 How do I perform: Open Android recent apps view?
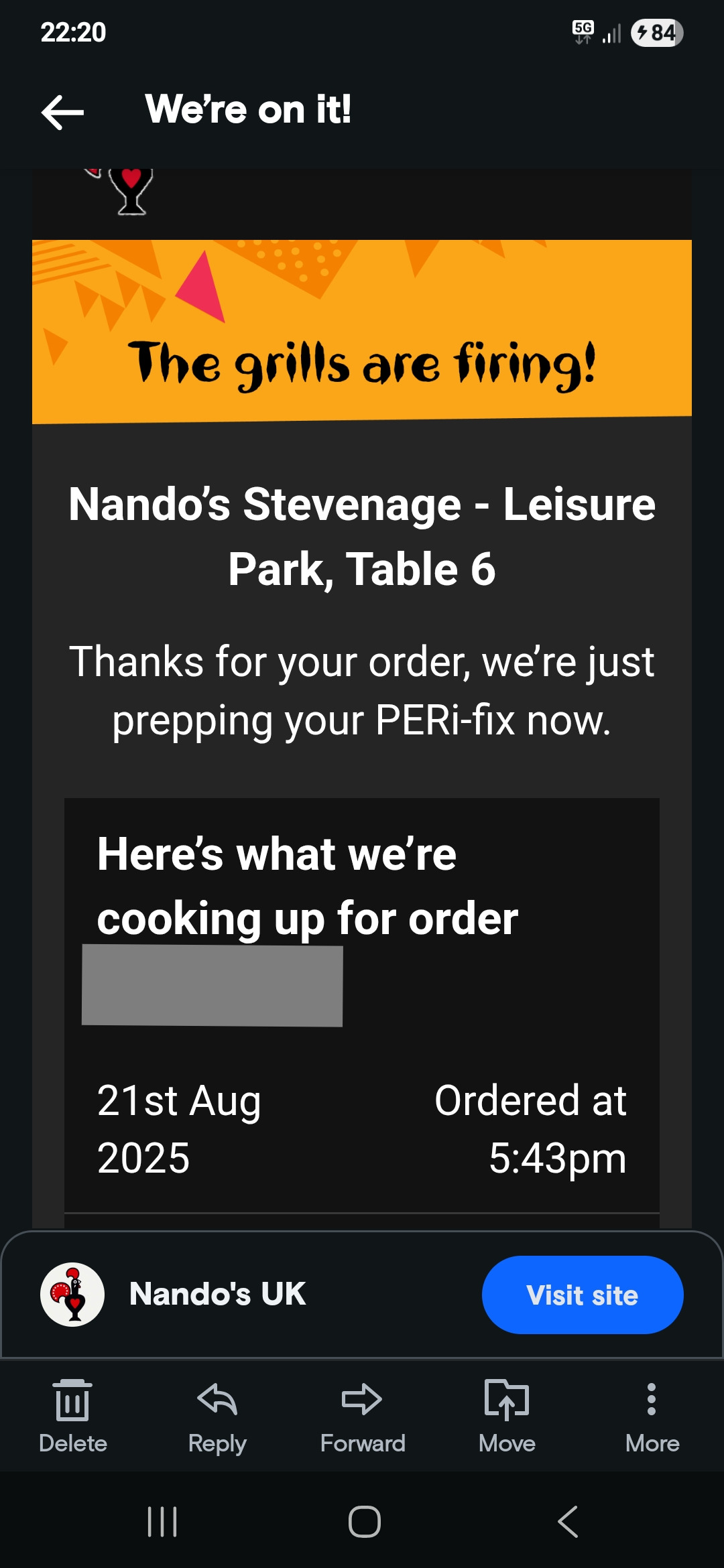[x=162, y=1521]
